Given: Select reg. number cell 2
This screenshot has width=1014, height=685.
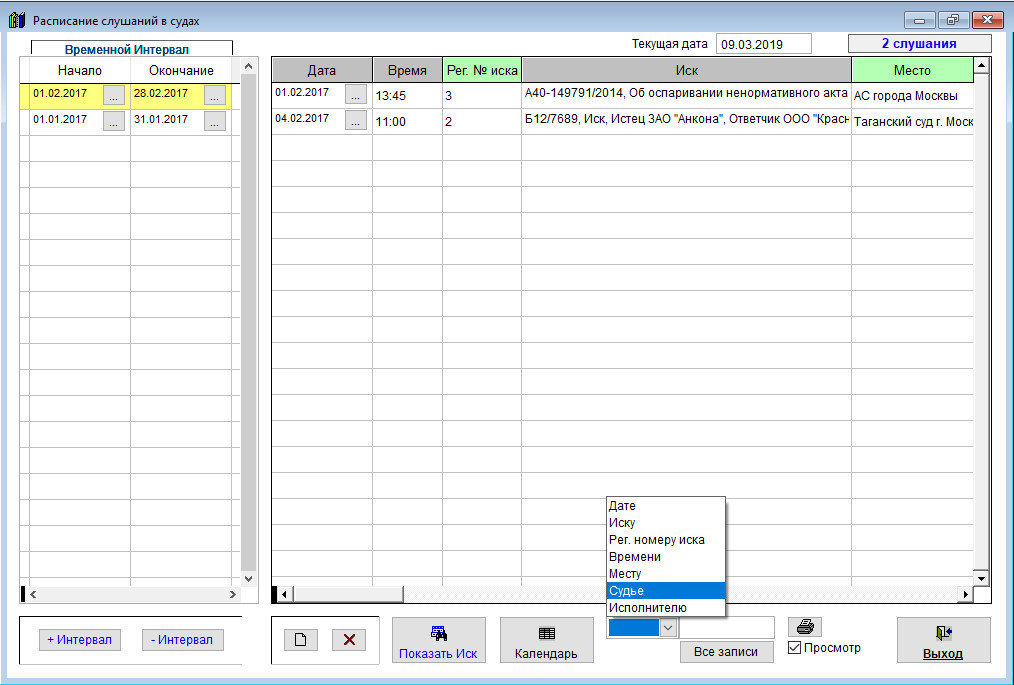Looking at the screenshot, I should point(482,122).
